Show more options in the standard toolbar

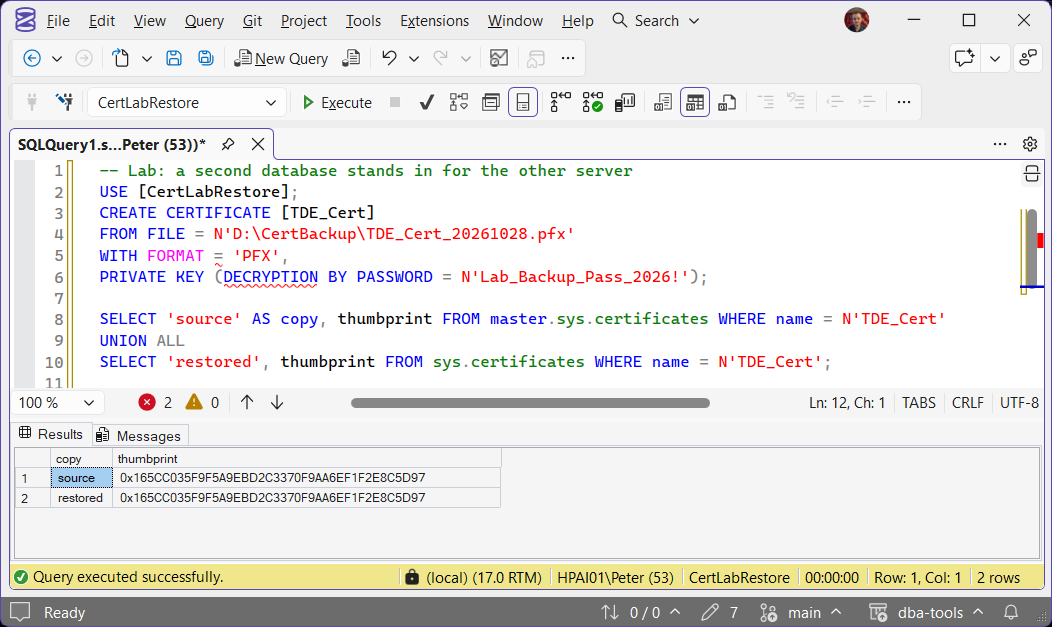coord(568,58)
